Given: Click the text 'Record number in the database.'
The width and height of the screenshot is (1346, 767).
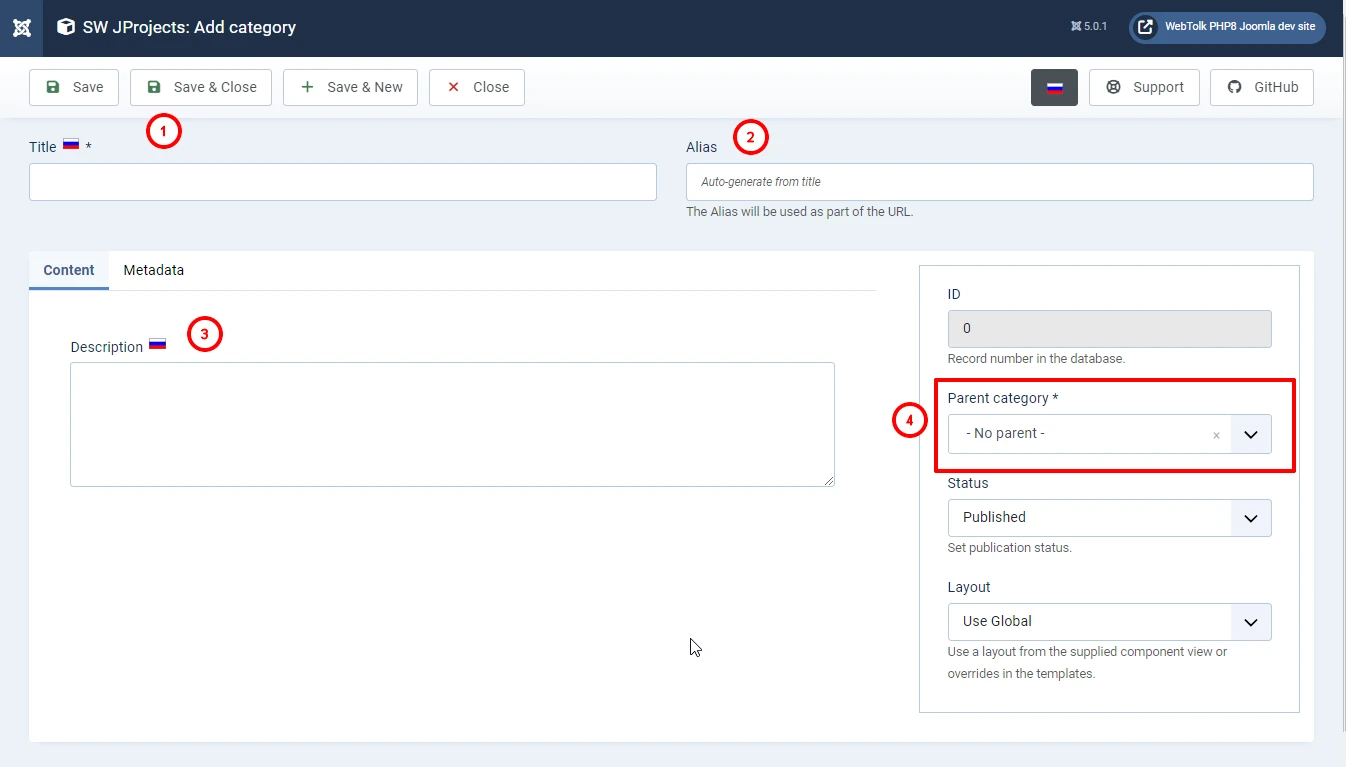Looking at the screenshot, I should tap(1036, 358).
